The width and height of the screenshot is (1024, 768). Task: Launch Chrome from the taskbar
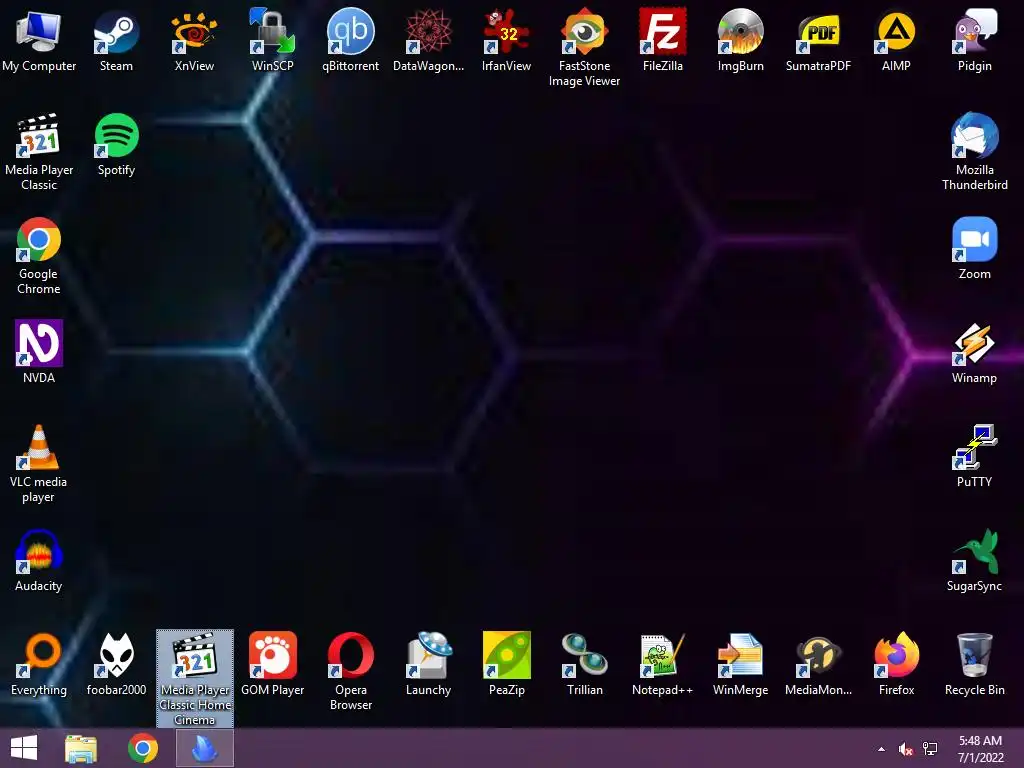click(x=142, y=748)
